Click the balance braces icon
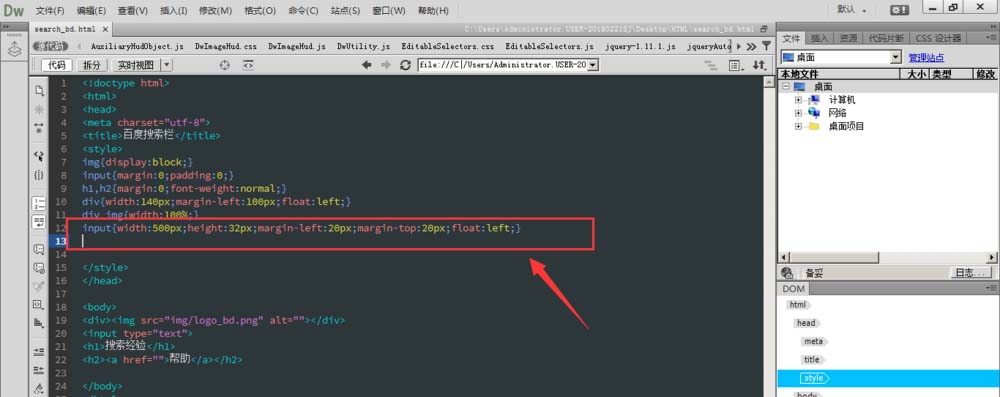 tap(39, 175)
